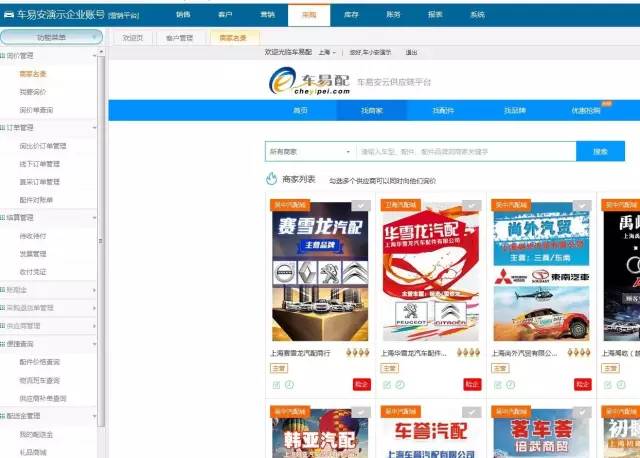Image resolution: width=640 pixels, height=458 pixels.
Task: Switch to the 客户管理 tab
Action: click(x=179, y=38)
